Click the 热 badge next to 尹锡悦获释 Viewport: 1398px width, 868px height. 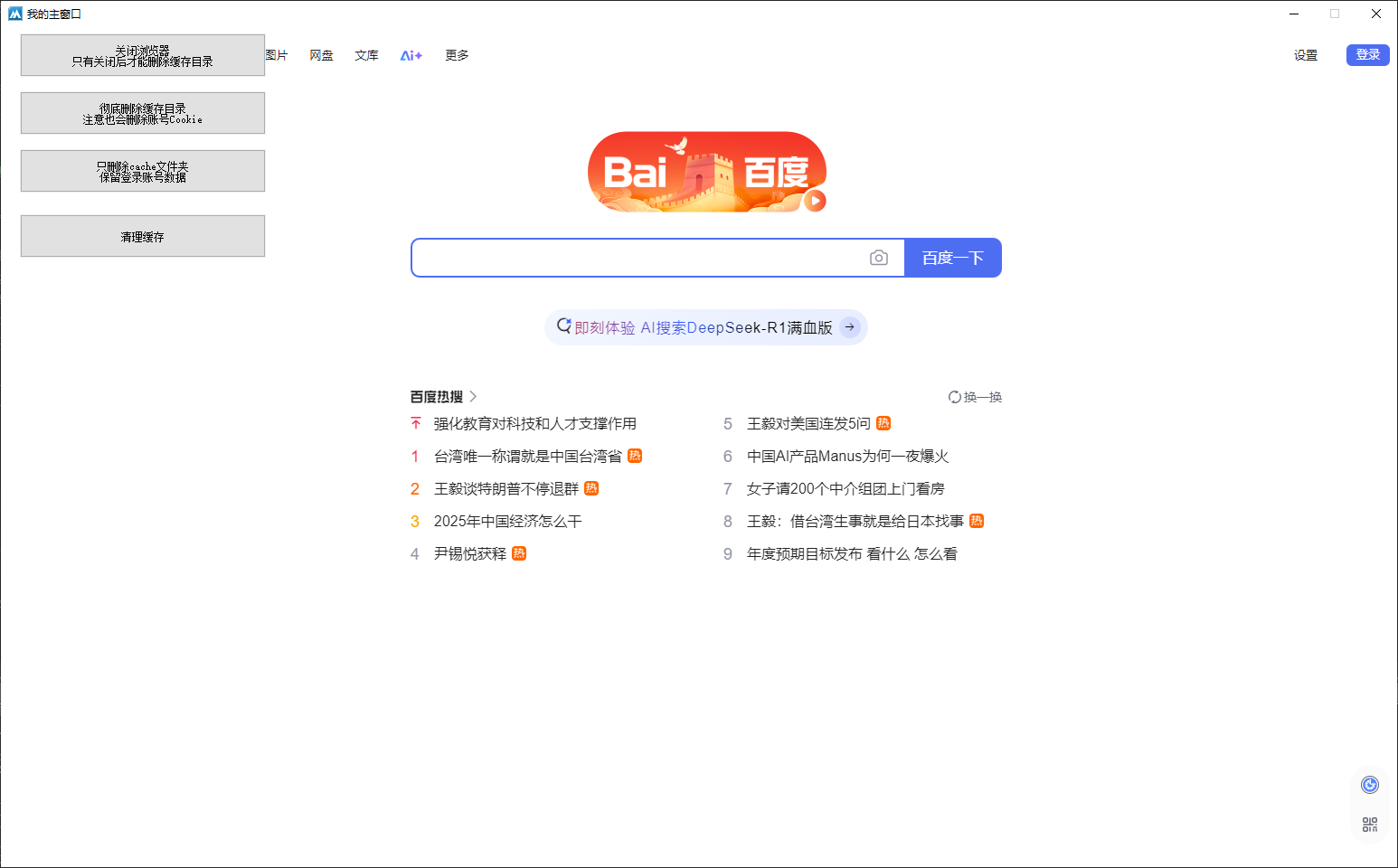[519, 553]
